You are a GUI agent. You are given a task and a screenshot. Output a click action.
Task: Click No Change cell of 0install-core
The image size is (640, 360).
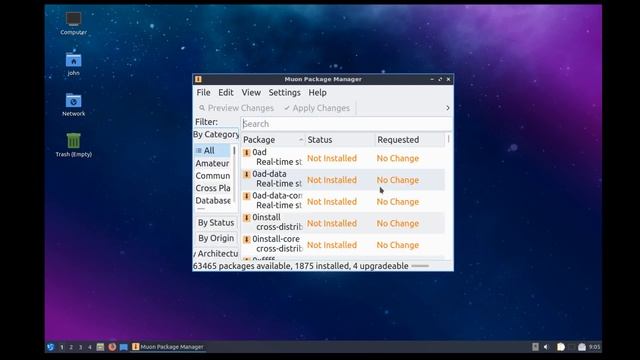pos(398,245)
